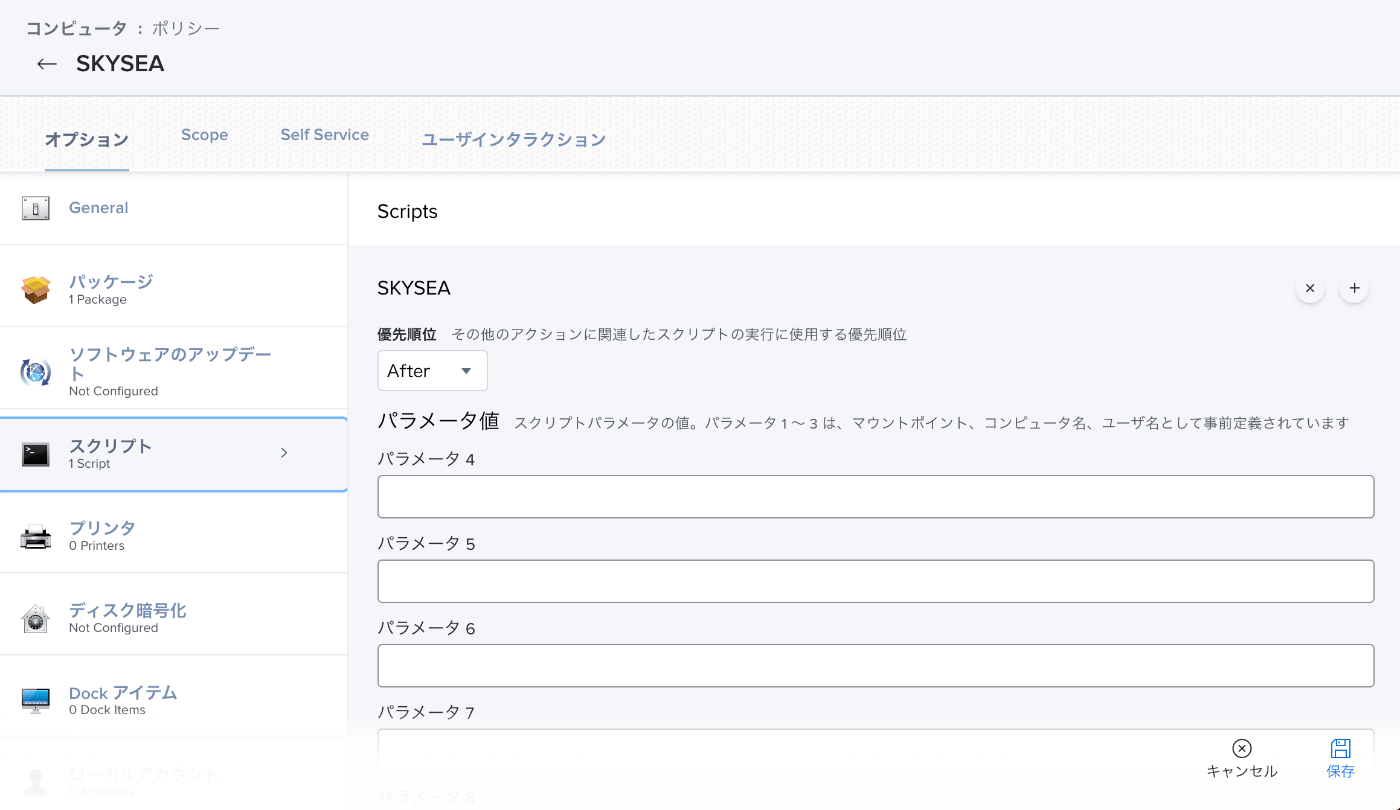Click the disk encryption vault icon

coord(35,619)
